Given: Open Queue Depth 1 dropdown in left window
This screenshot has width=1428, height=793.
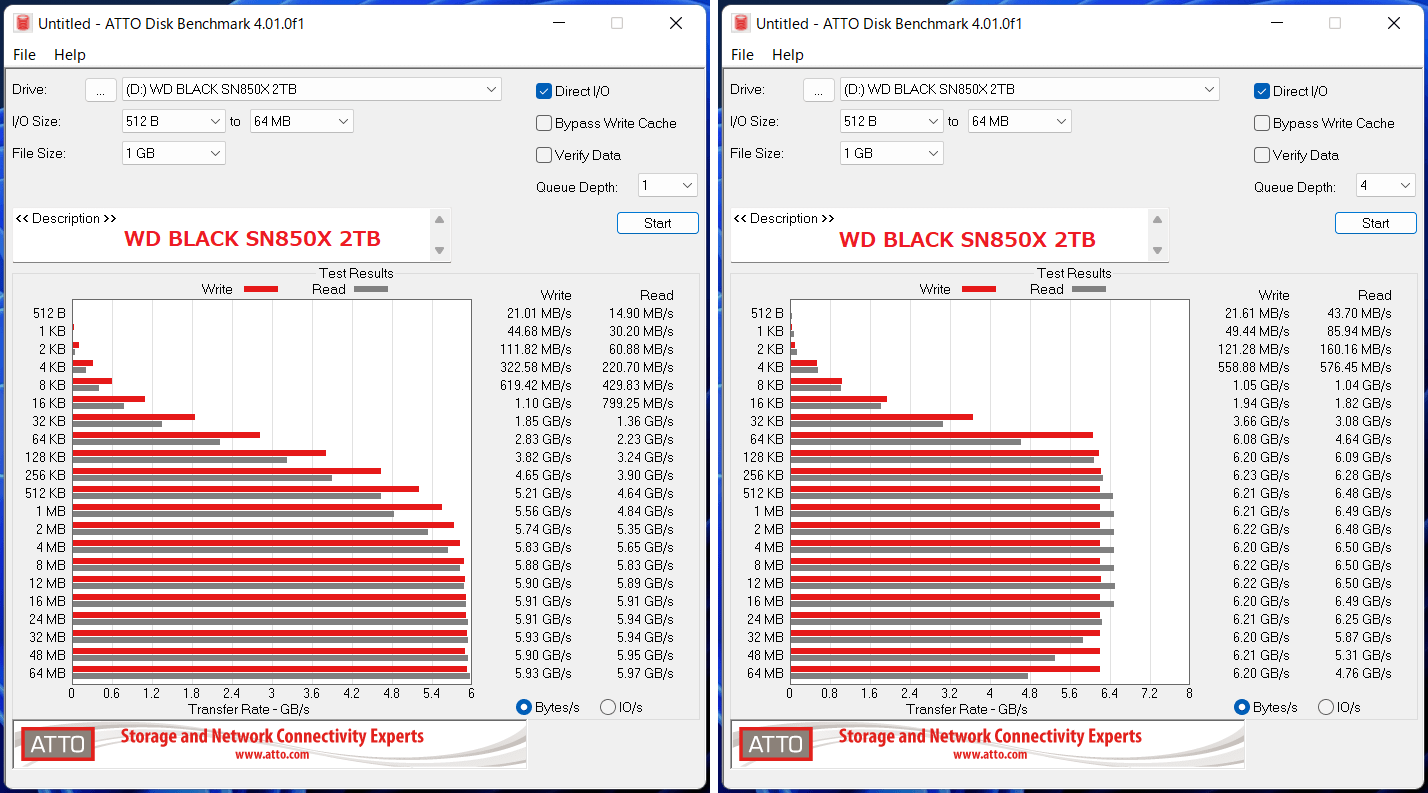Looking at the screenshot, I should coord(668,185).
